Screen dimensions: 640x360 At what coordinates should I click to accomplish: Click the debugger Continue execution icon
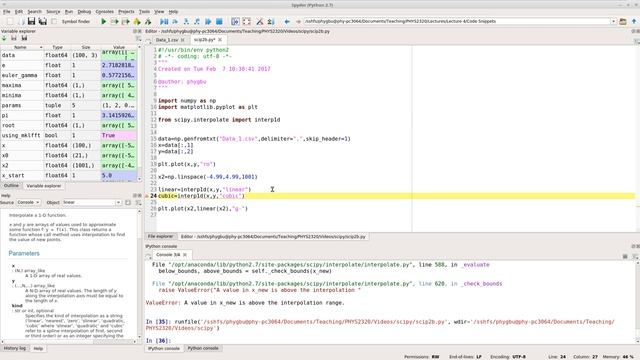[x=208, y=21]
